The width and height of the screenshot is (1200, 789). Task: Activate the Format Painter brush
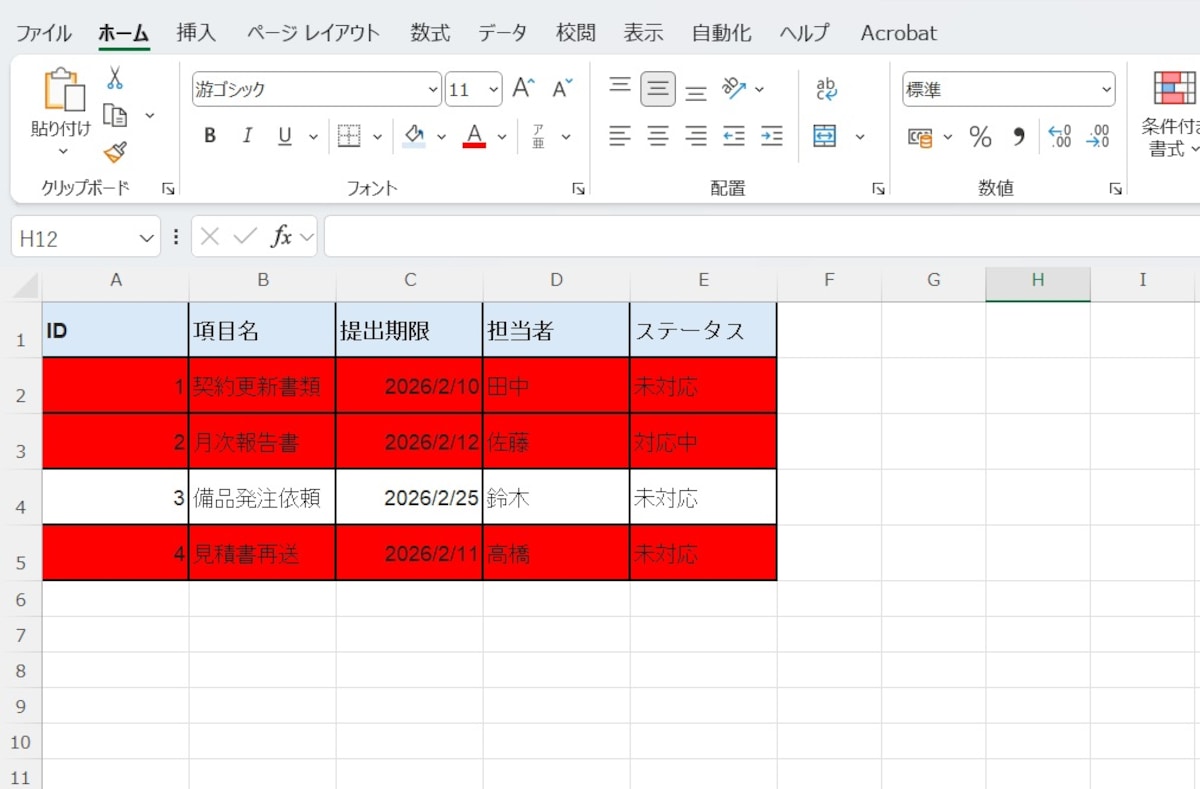click(117, 152)
